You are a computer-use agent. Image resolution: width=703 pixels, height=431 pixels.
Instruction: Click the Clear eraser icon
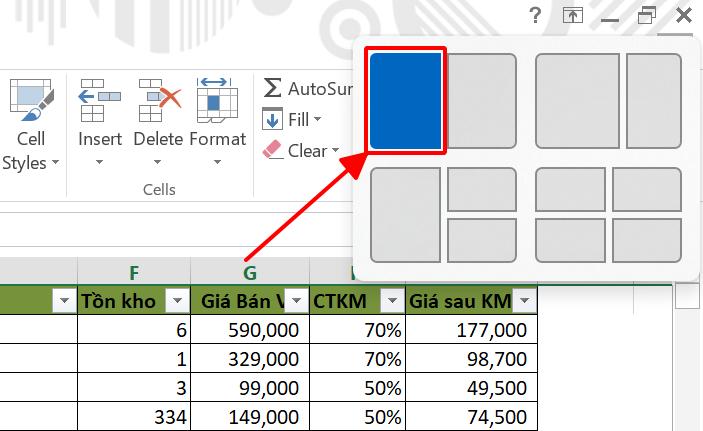click(x=272, y=150)
